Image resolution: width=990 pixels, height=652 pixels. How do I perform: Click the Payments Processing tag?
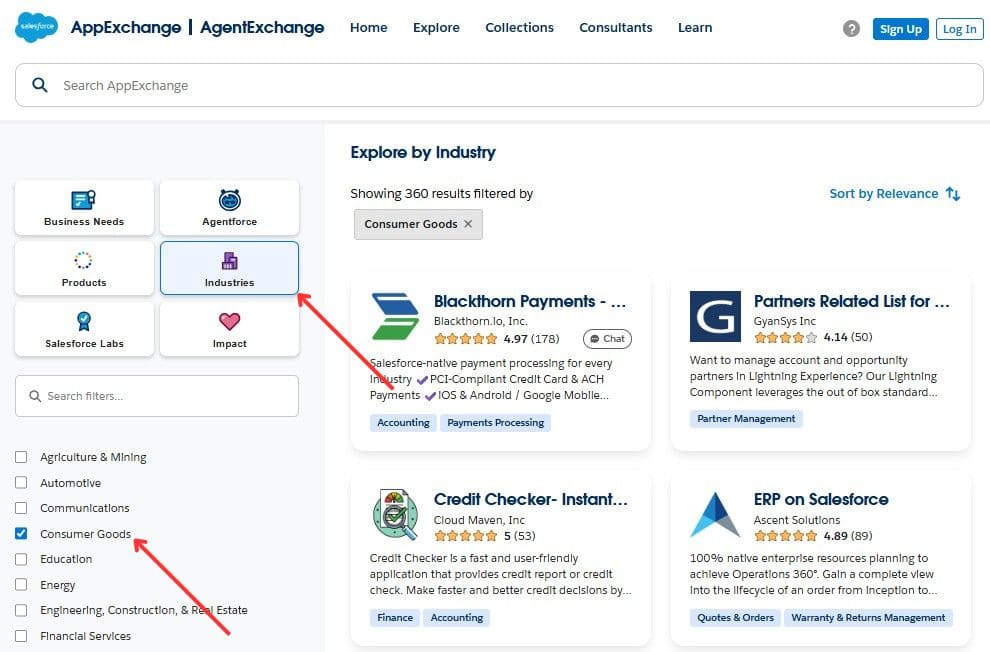pyautogui.click(x=496, y=422)
